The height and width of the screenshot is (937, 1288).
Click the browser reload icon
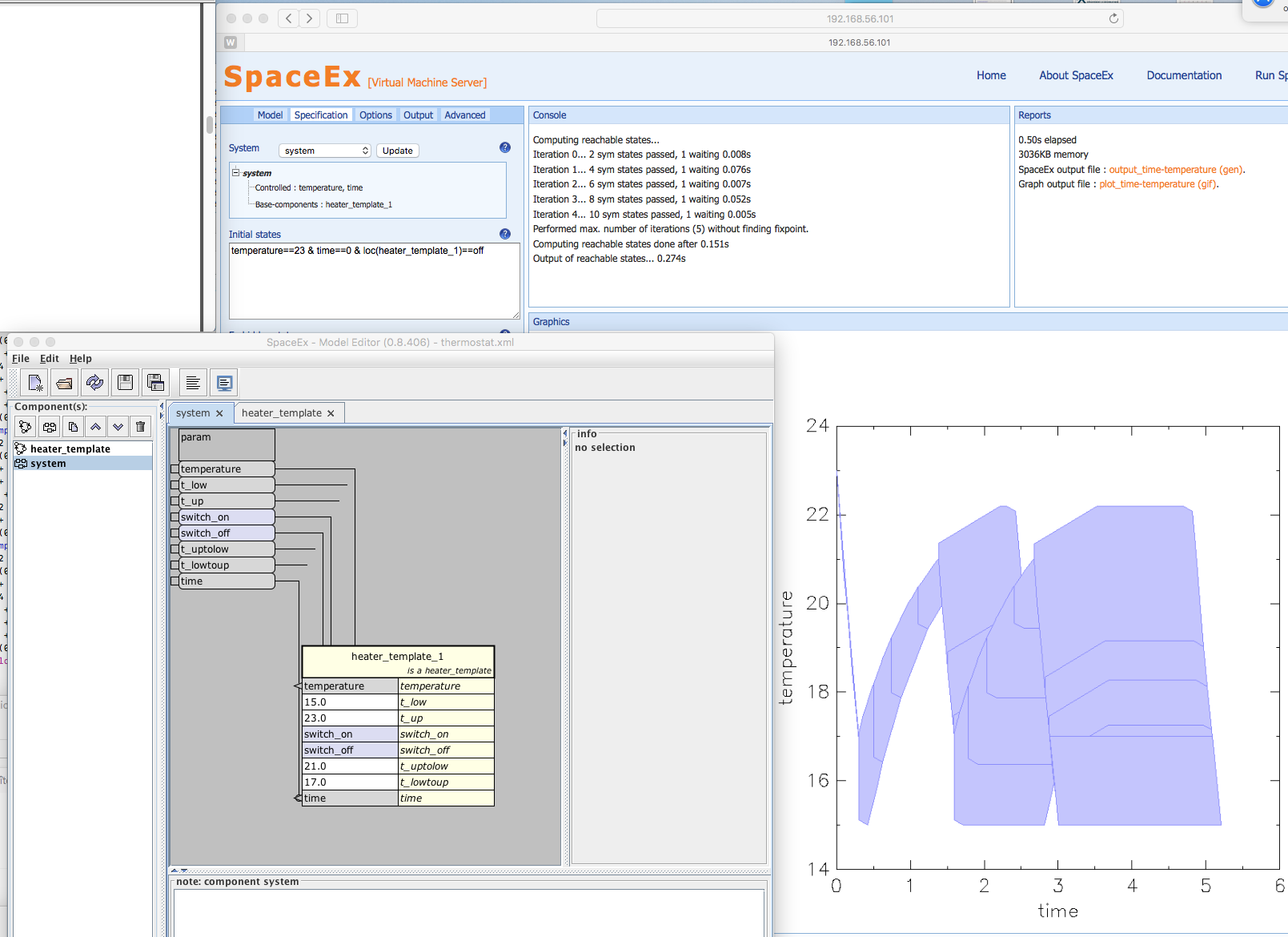click(x=1113, y=18)
